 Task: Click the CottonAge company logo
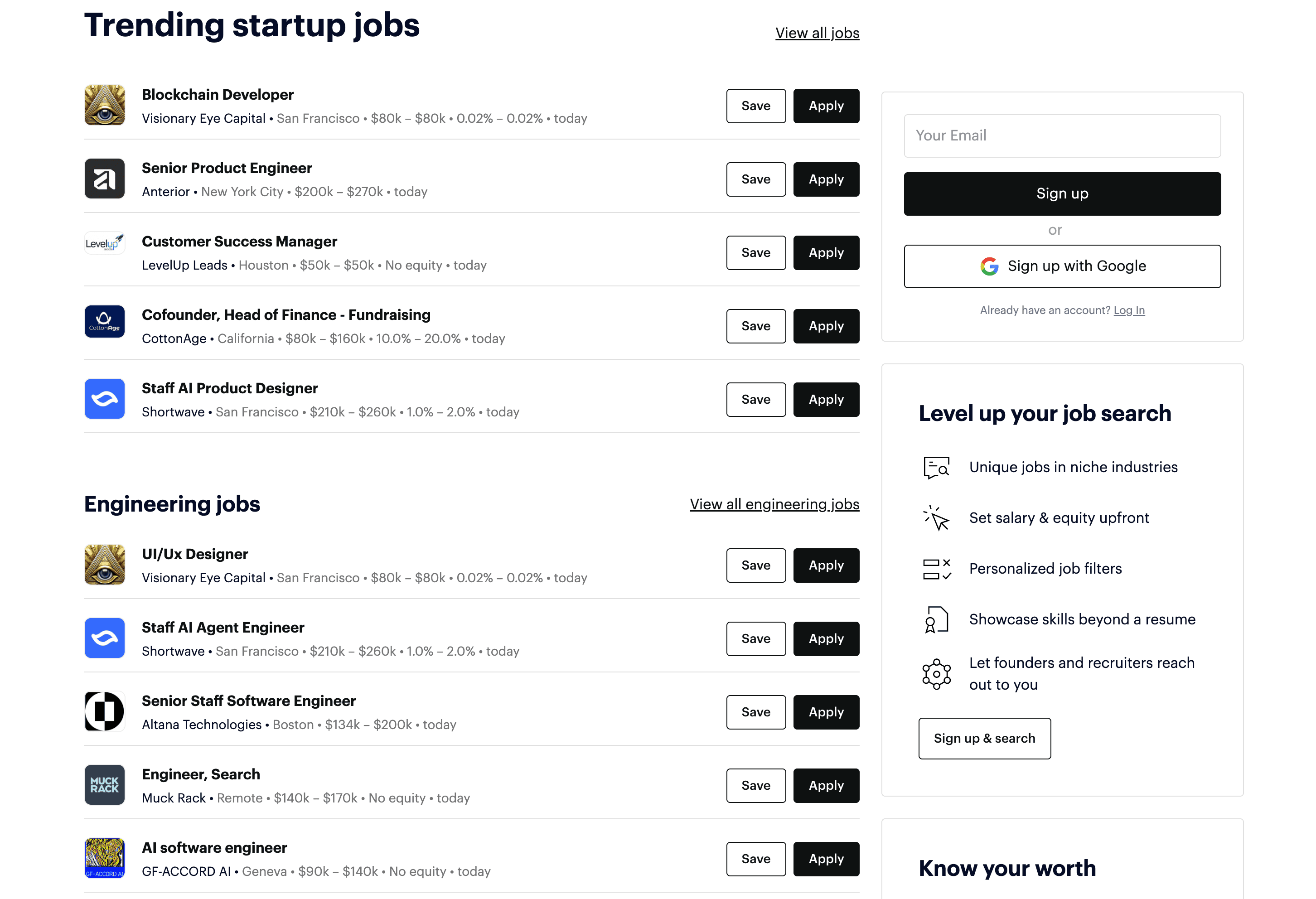(x=104, y=322)
